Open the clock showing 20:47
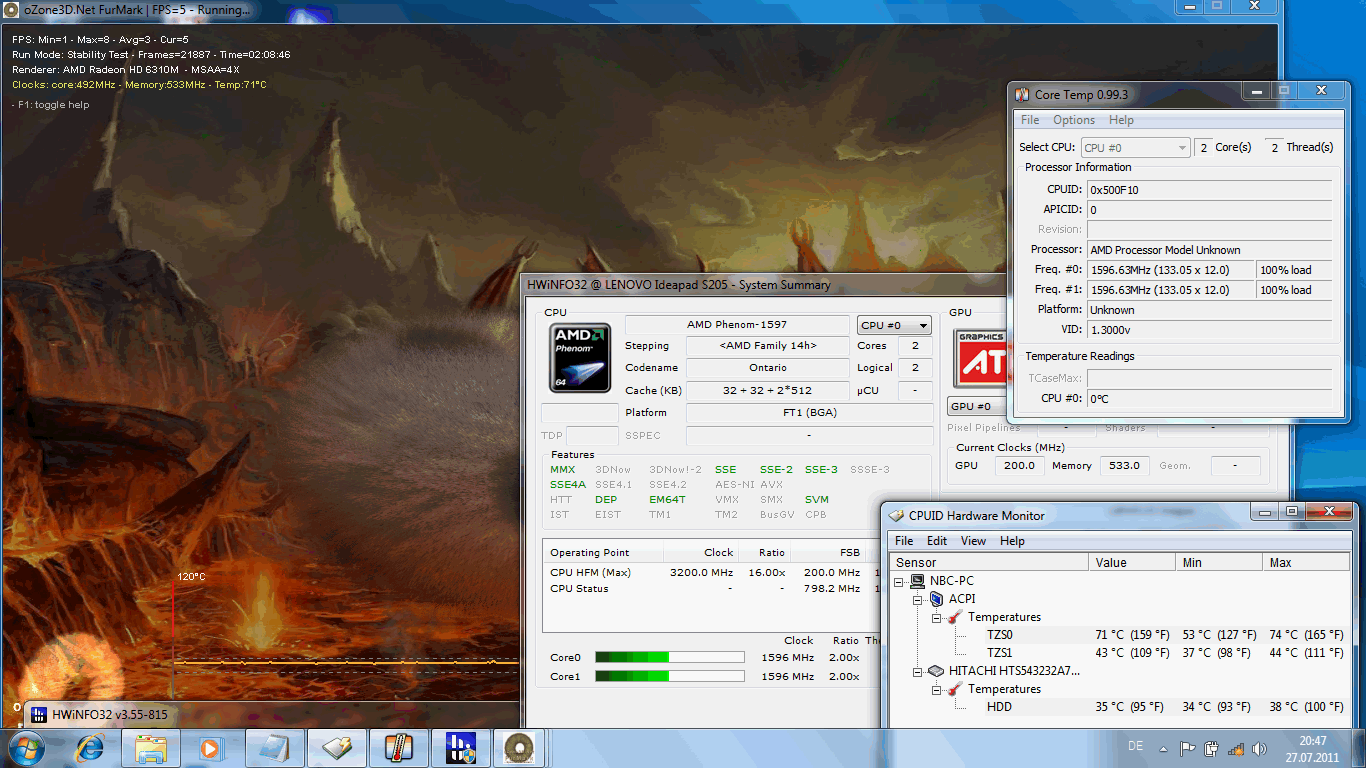This screenshot has height=768, width=1366. click(x=1313, y=748)
